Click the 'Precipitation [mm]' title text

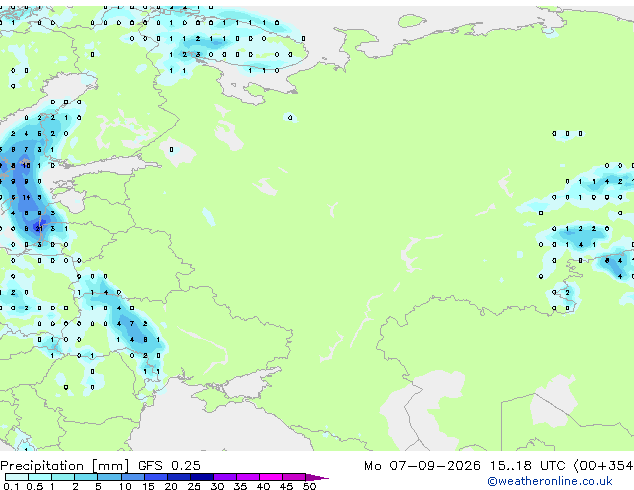pos(65,466)
